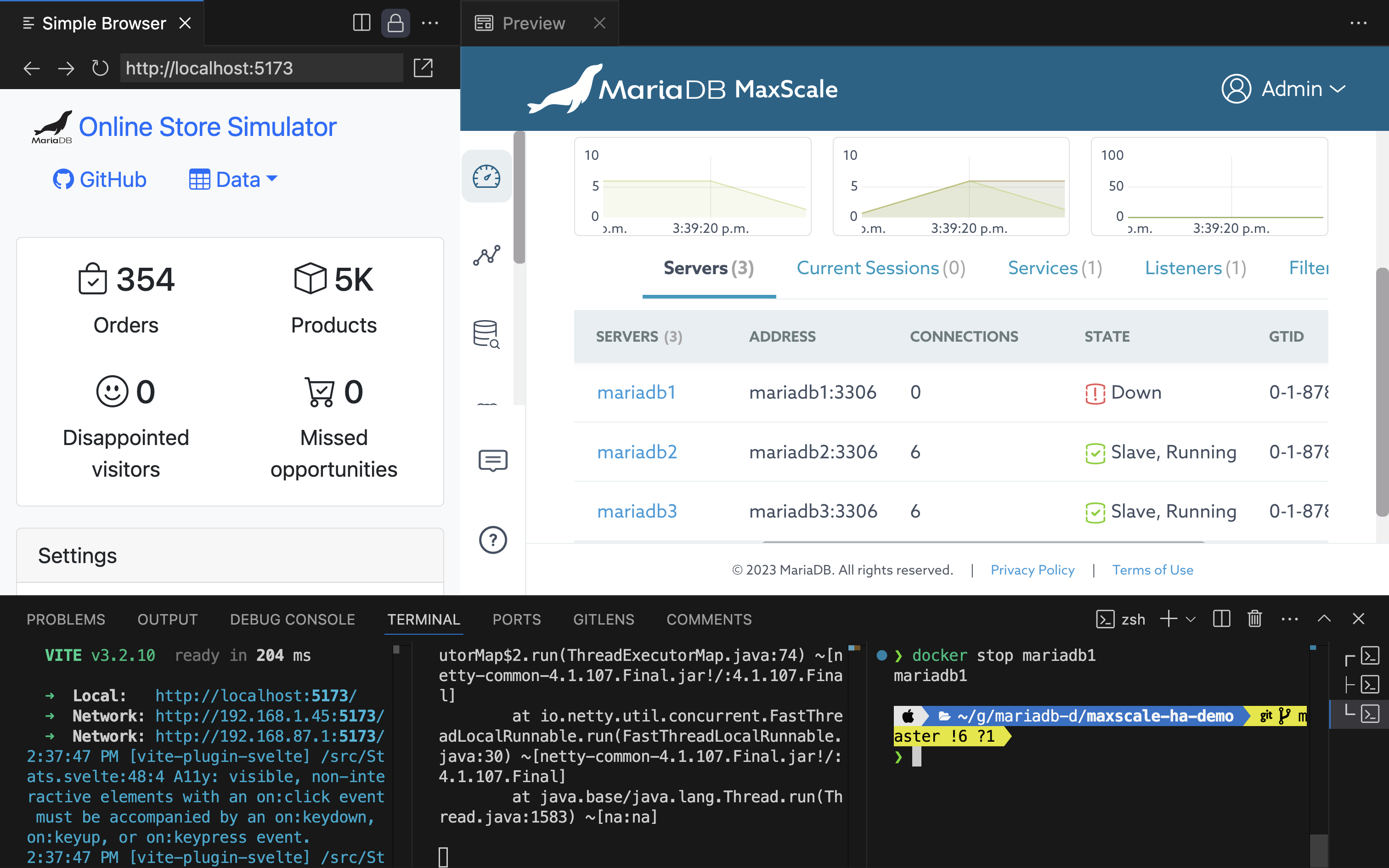
Task: Click the servers table horizontal scrollbar
Action: tap(982, 541)
